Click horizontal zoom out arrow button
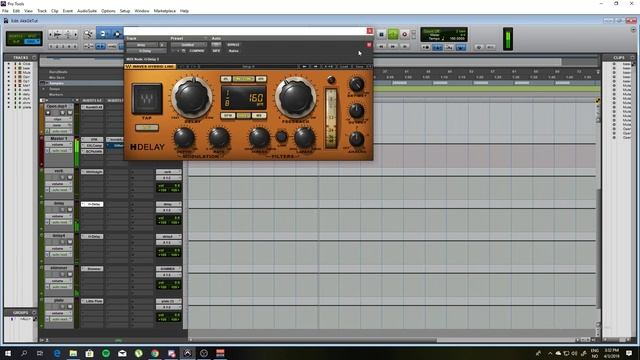 51,35
